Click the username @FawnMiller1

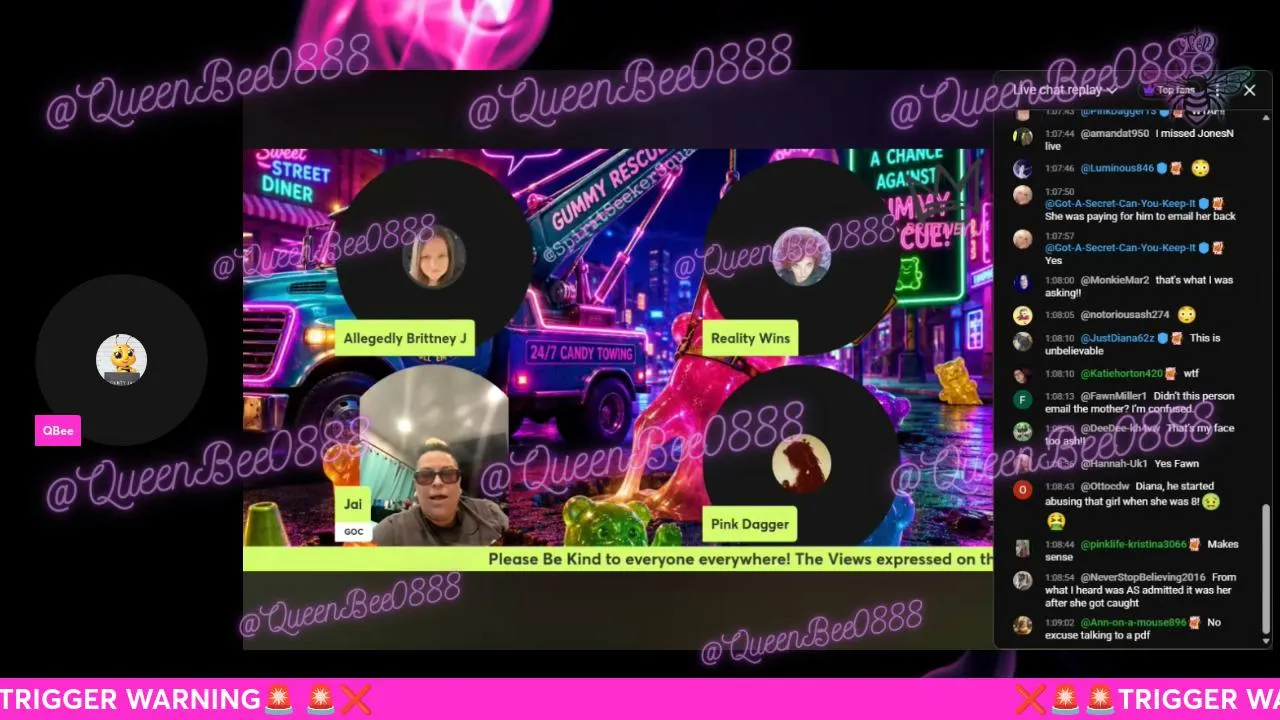[1114, 396]
